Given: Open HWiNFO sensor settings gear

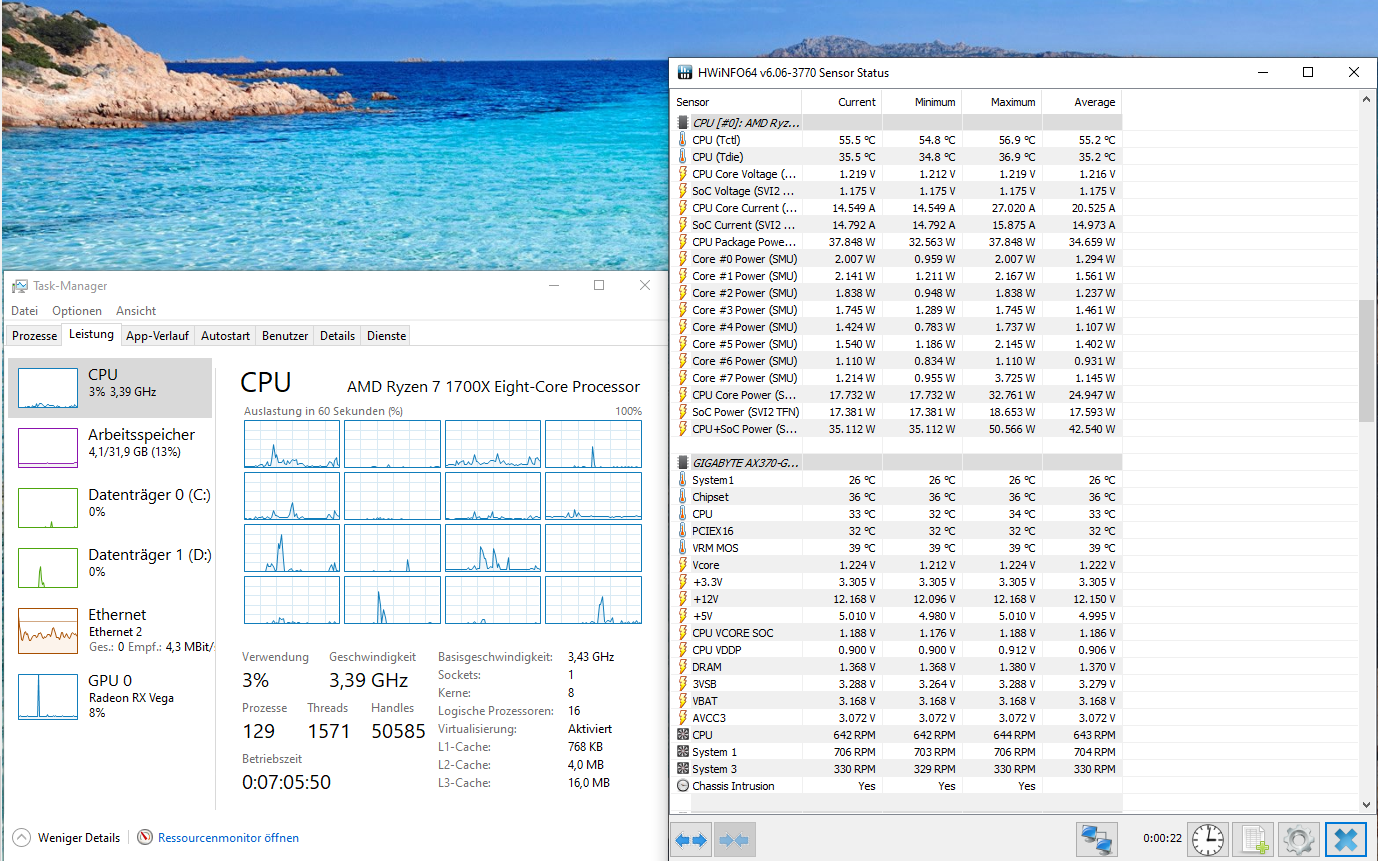Looking at the screenshot, I should pyautogui.click(x=1298, y=839).
